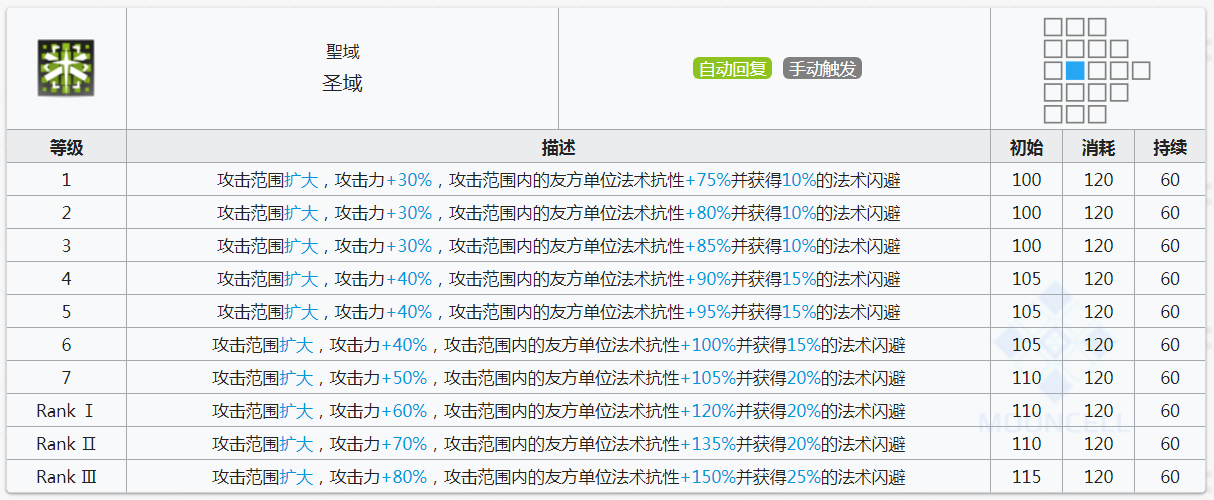The height and width of the screenshot is (500, 1214).
Task: Click initial value 115 in Rank Ⅲ row
Action: (1026, 477)
